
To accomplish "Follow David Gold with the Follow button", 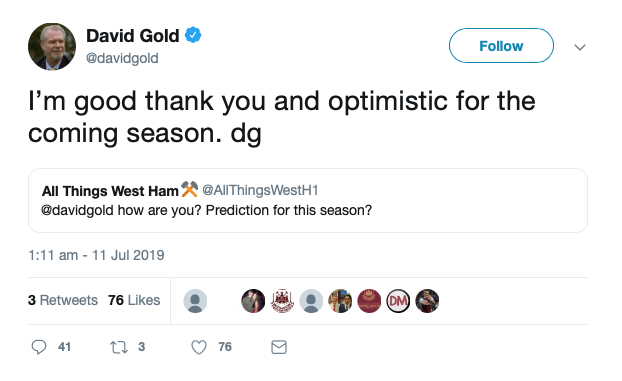I will click(x=501, y=46).
